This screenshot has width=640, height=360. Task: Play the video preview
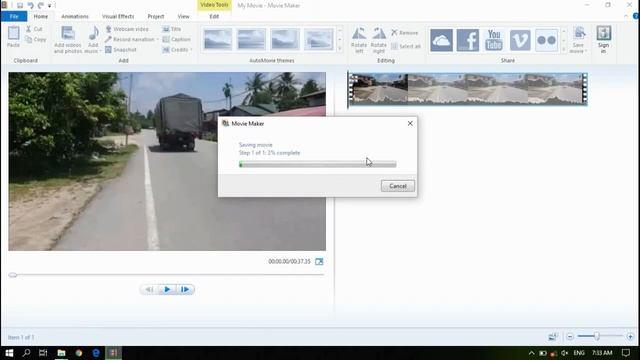[x=167, y=289]
